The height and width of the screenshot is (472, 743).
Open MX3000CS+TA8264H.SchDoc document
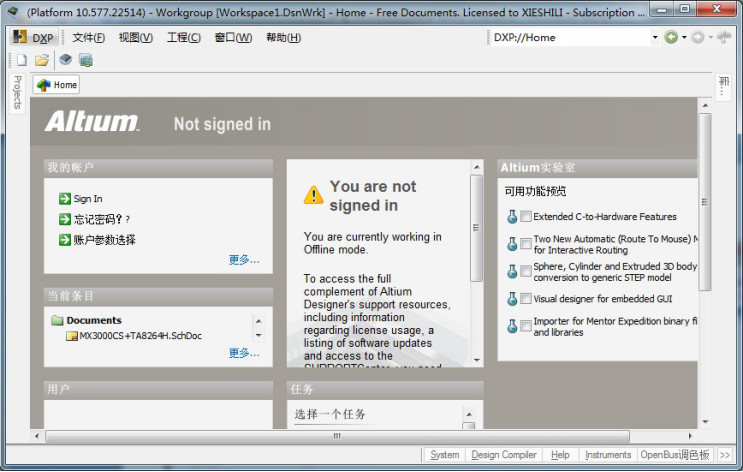pyautogui.click(x=141, y=336)
